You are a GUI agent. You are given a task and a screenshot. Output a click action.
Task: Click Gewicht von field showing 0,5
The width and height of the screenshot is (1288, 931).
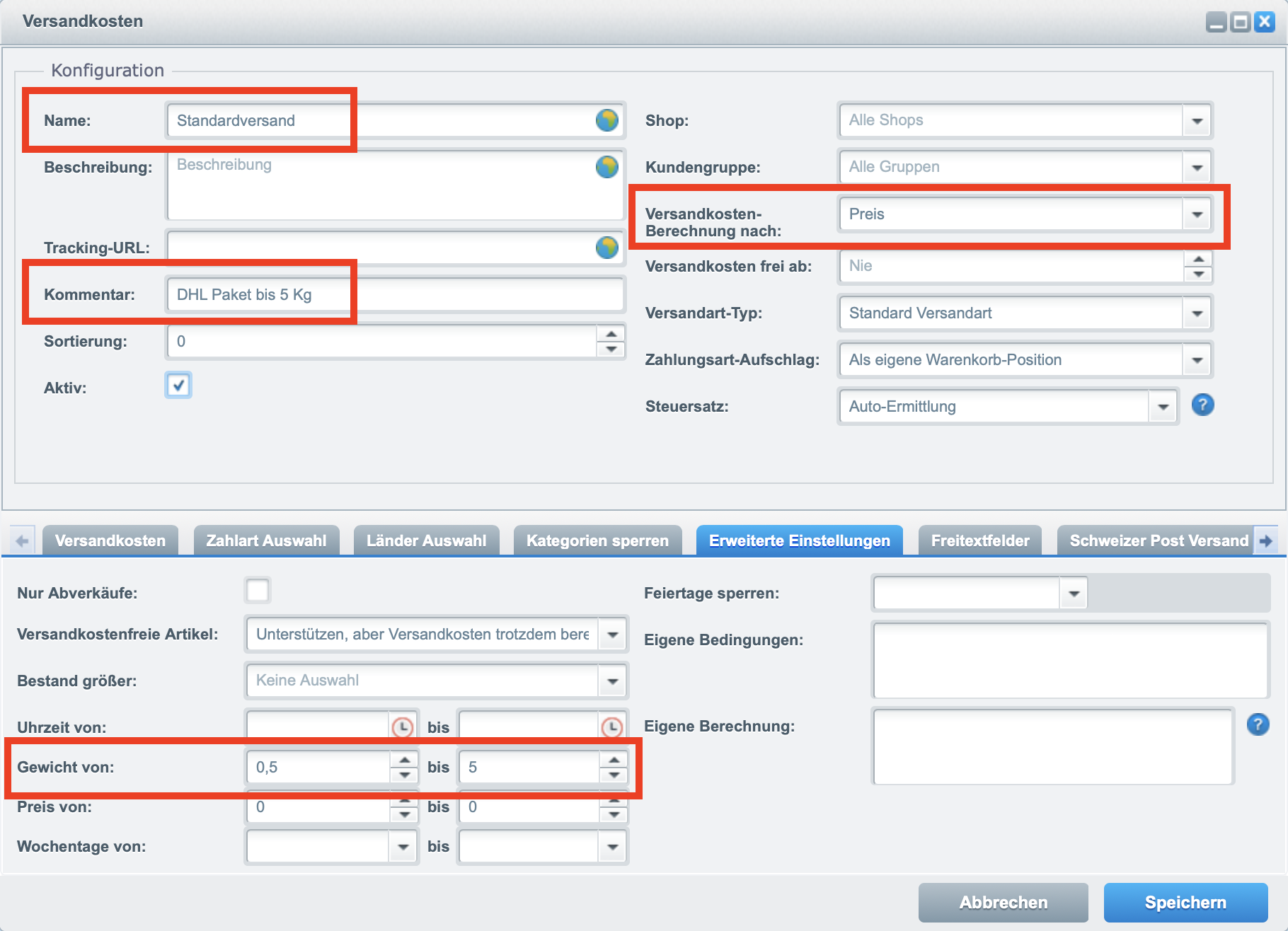(318, 767)
